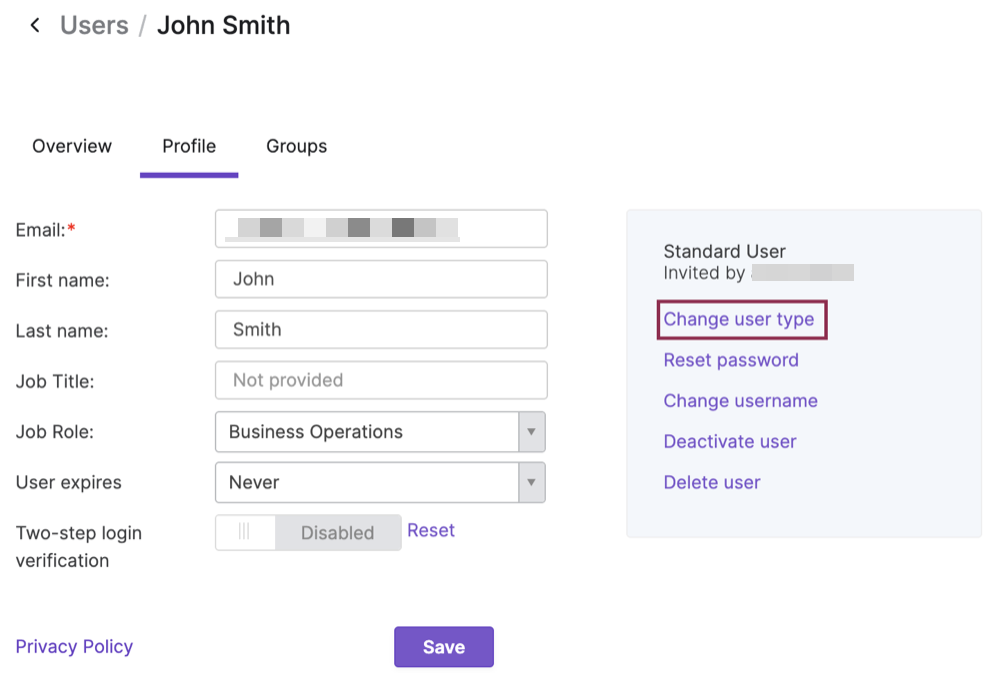Select the Email input field
This screenshot has width=999, height=673.
pyautogui.click(x=380, y=229)
